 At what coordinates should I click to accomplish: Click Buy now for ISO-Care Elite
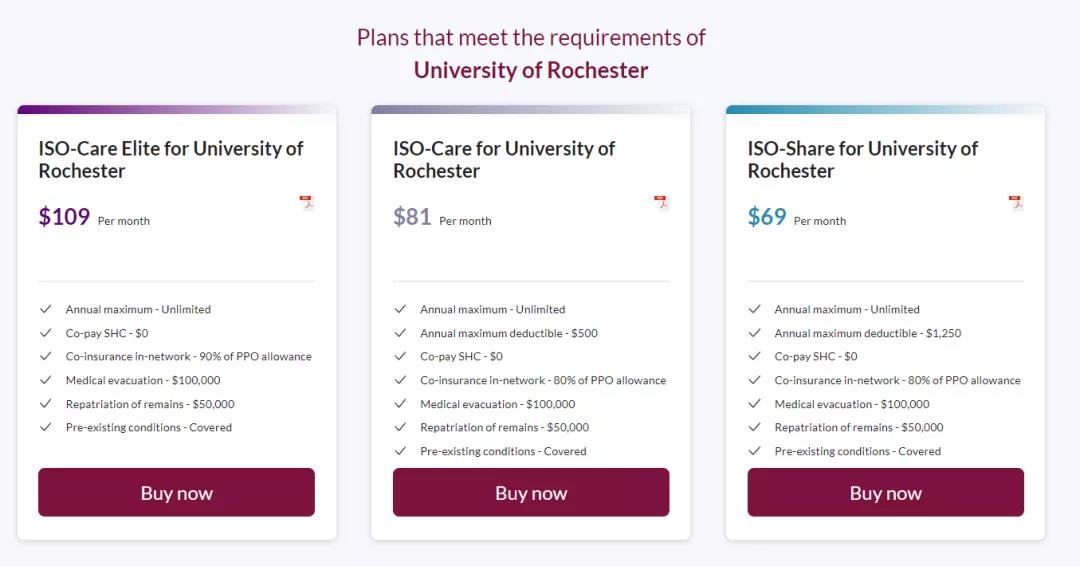click(x=176, y=492)
